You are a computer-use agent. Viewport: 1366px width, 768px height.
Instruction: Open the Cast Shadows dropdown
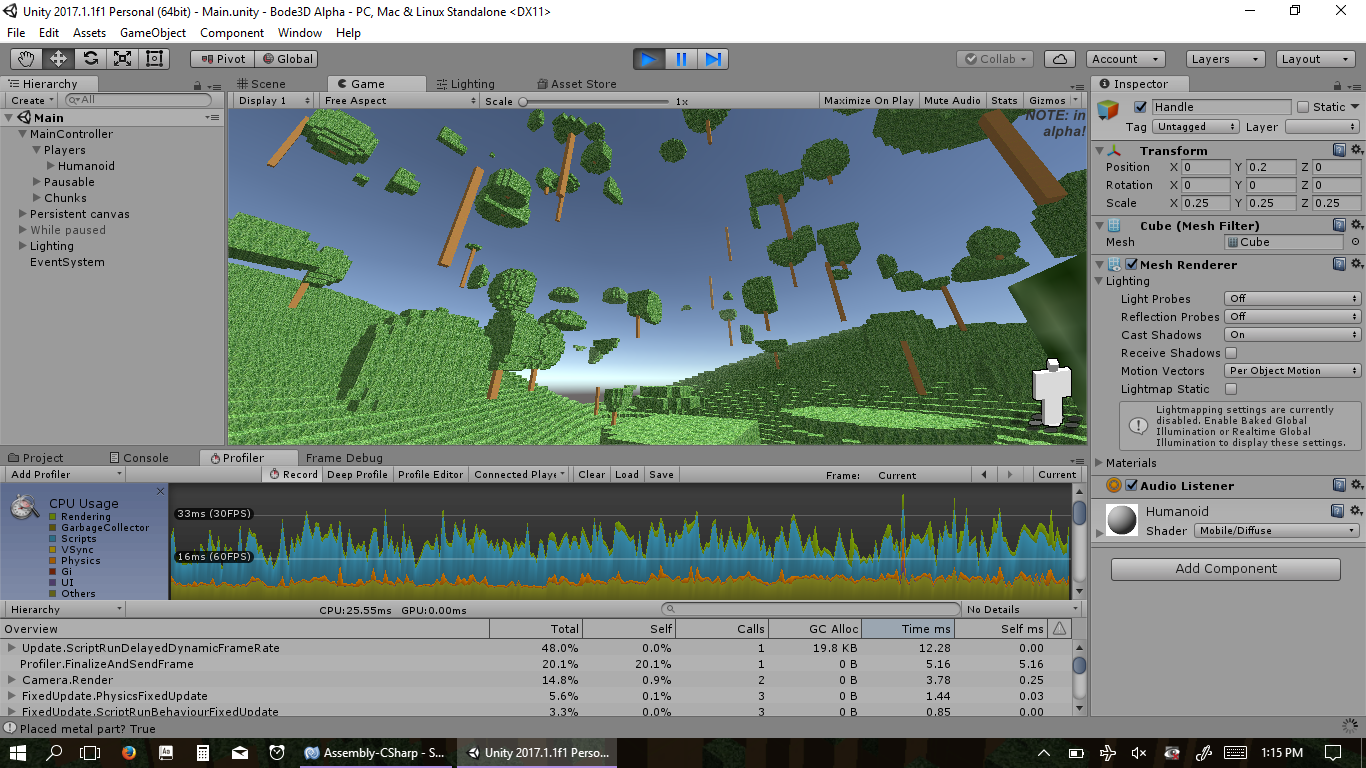(1292, 335)
